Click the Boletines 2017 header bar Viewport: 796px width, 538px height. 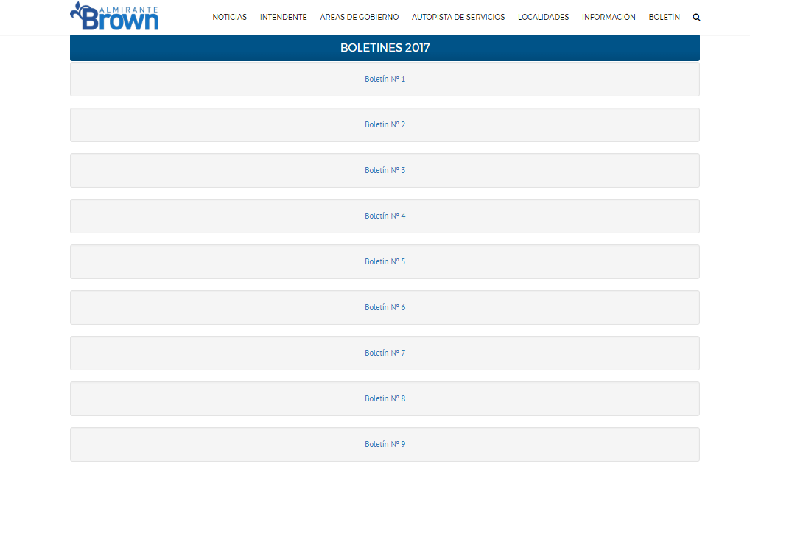pos(385,48)
